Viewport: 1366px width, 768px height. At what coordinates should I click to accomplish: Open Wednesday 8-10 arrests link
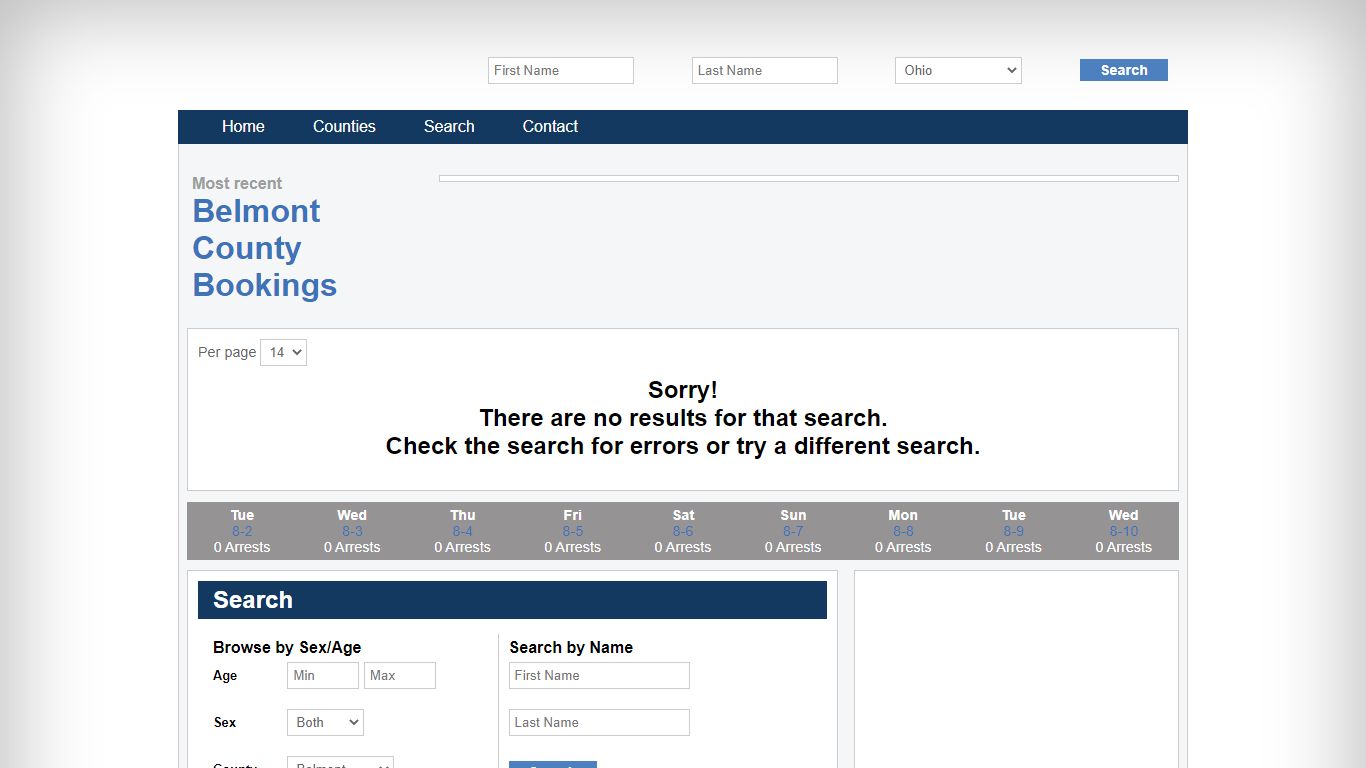(1124, 531)
